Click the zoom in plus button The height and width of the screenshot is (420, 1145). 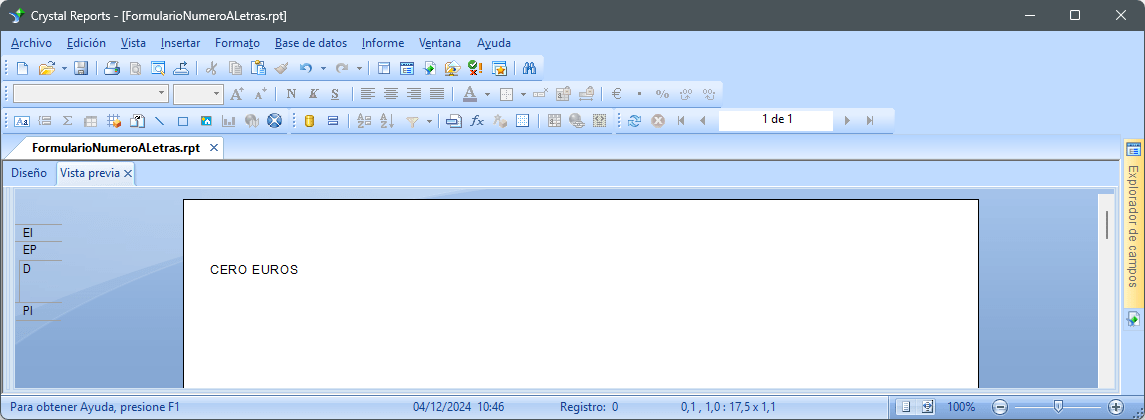pos(1116,407)
